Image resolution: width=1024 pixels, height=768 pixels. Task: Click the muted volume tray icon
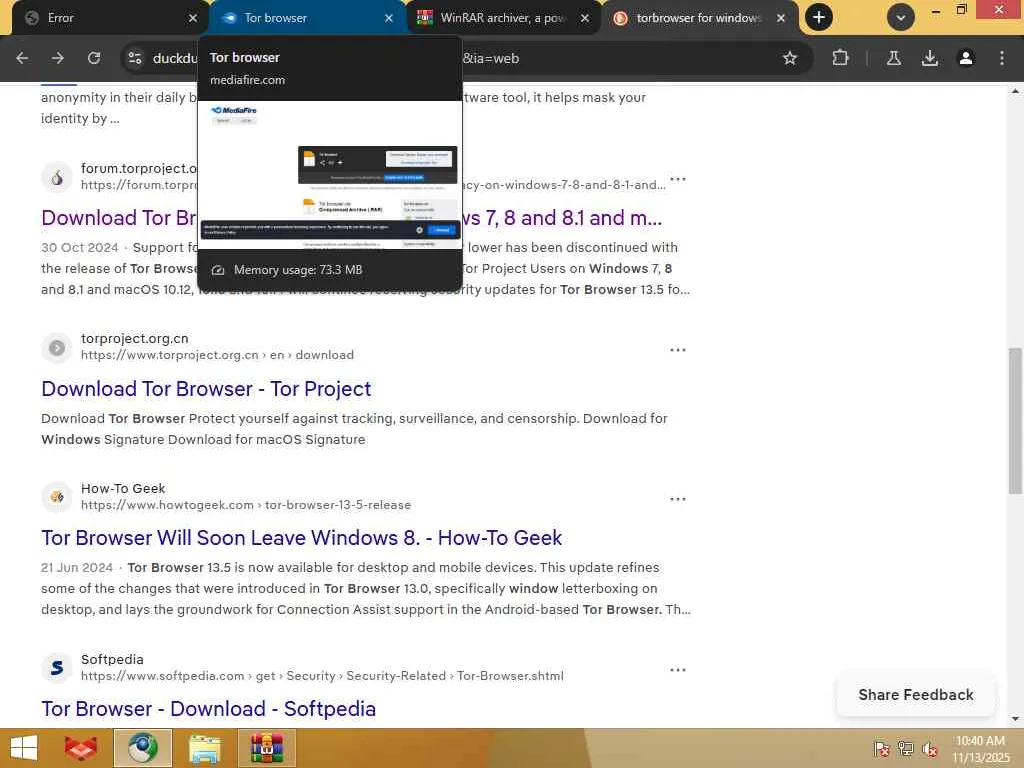coord(930,748)
